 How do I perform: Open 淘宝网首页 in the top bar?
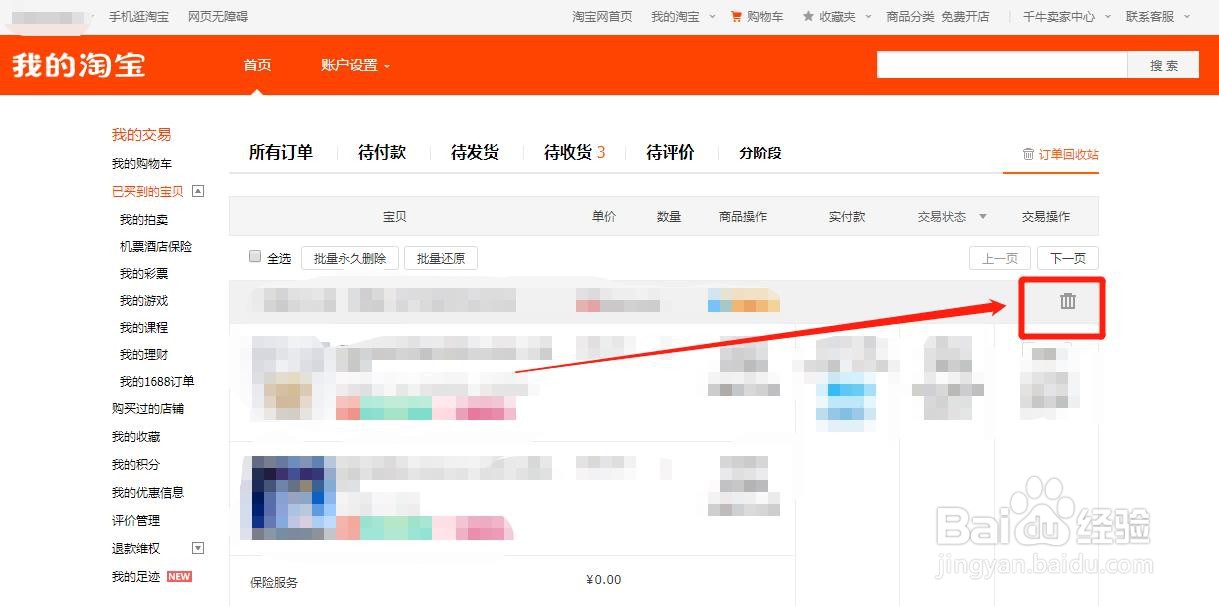click(602, 17)
